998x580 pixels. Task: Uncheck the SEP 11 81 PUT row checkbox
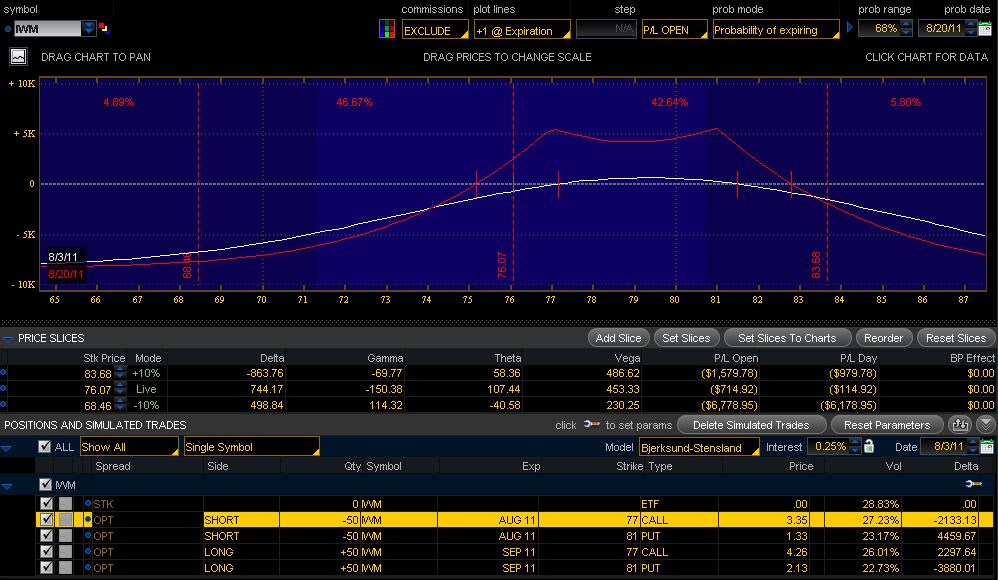46,567
